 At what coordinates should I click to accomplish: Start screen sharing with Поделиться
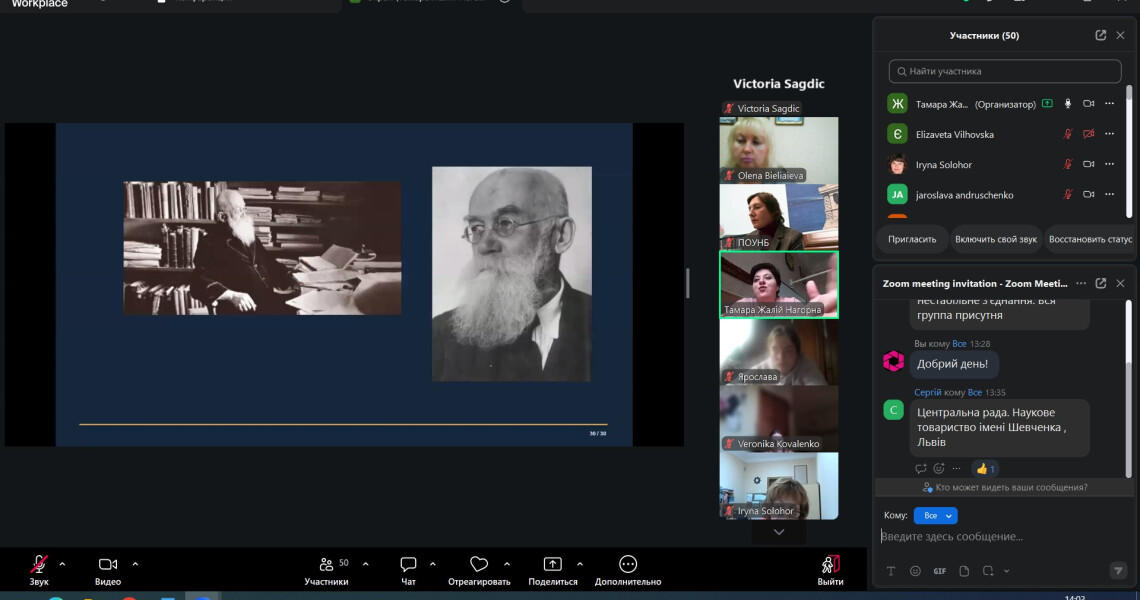coord(553,570)
